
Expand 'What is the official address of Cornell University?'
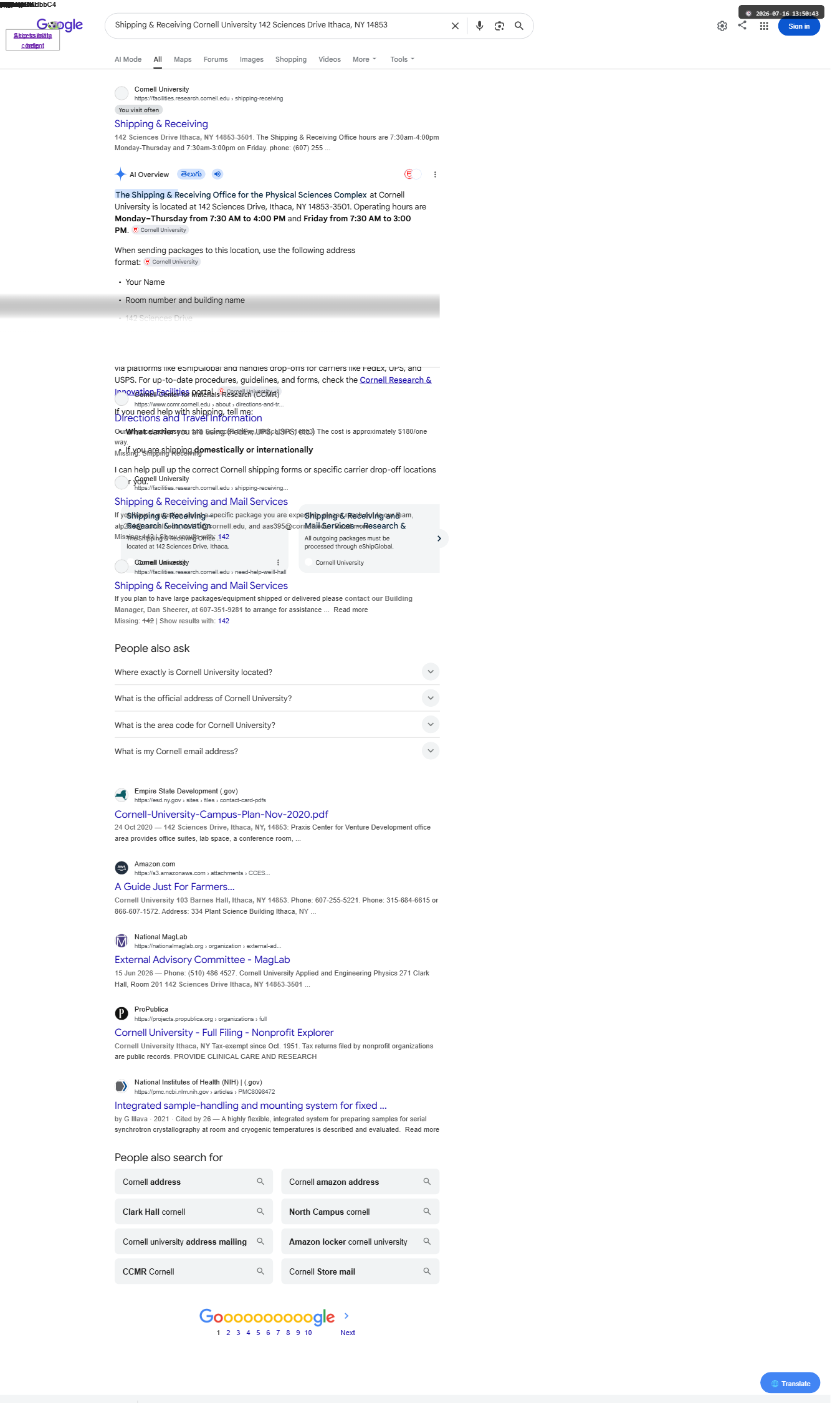click(277, 698)
